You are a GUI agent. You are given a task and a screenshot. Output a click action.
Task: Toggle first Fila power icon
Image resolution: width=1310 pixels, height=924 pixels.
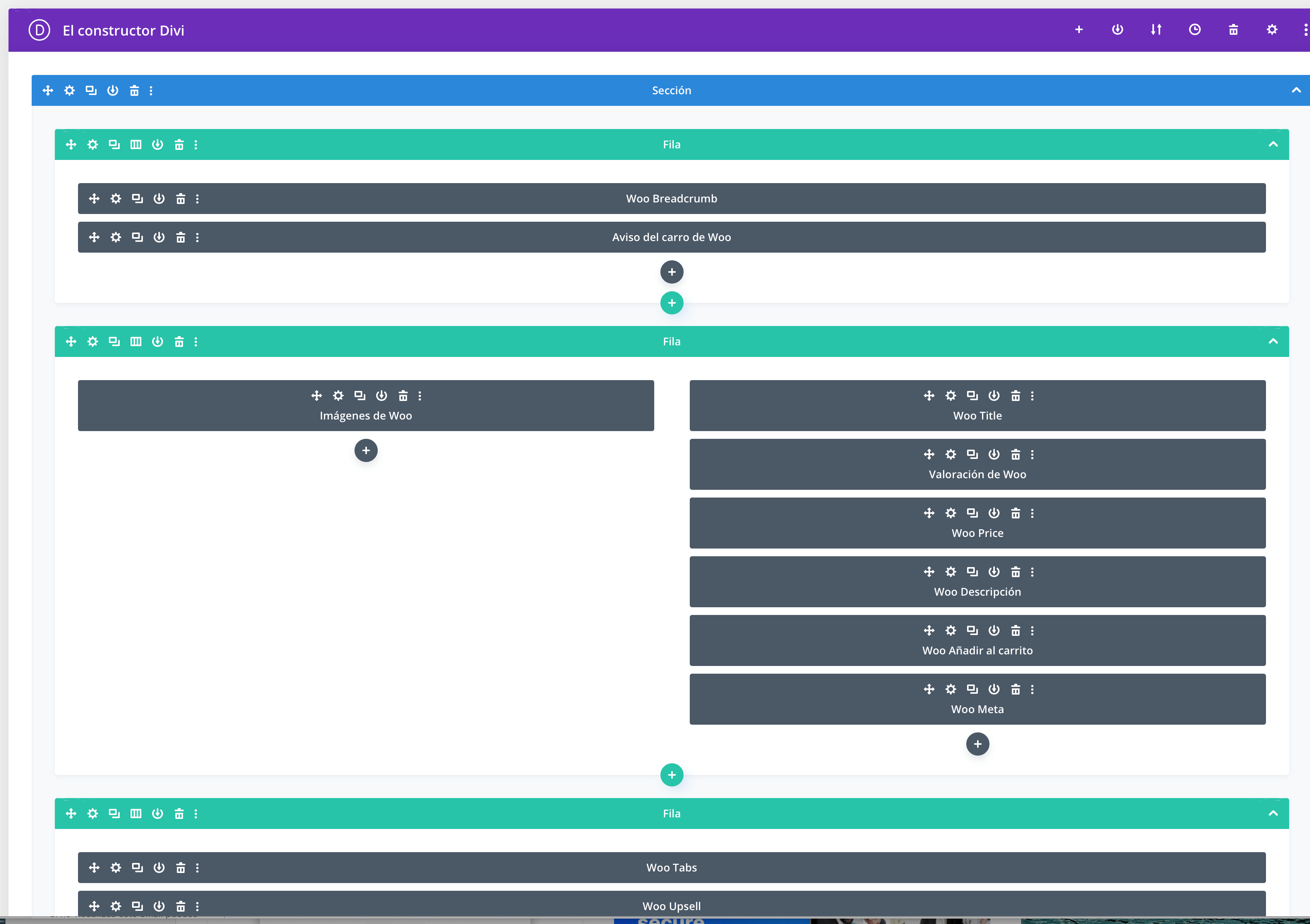pos(158,144)
